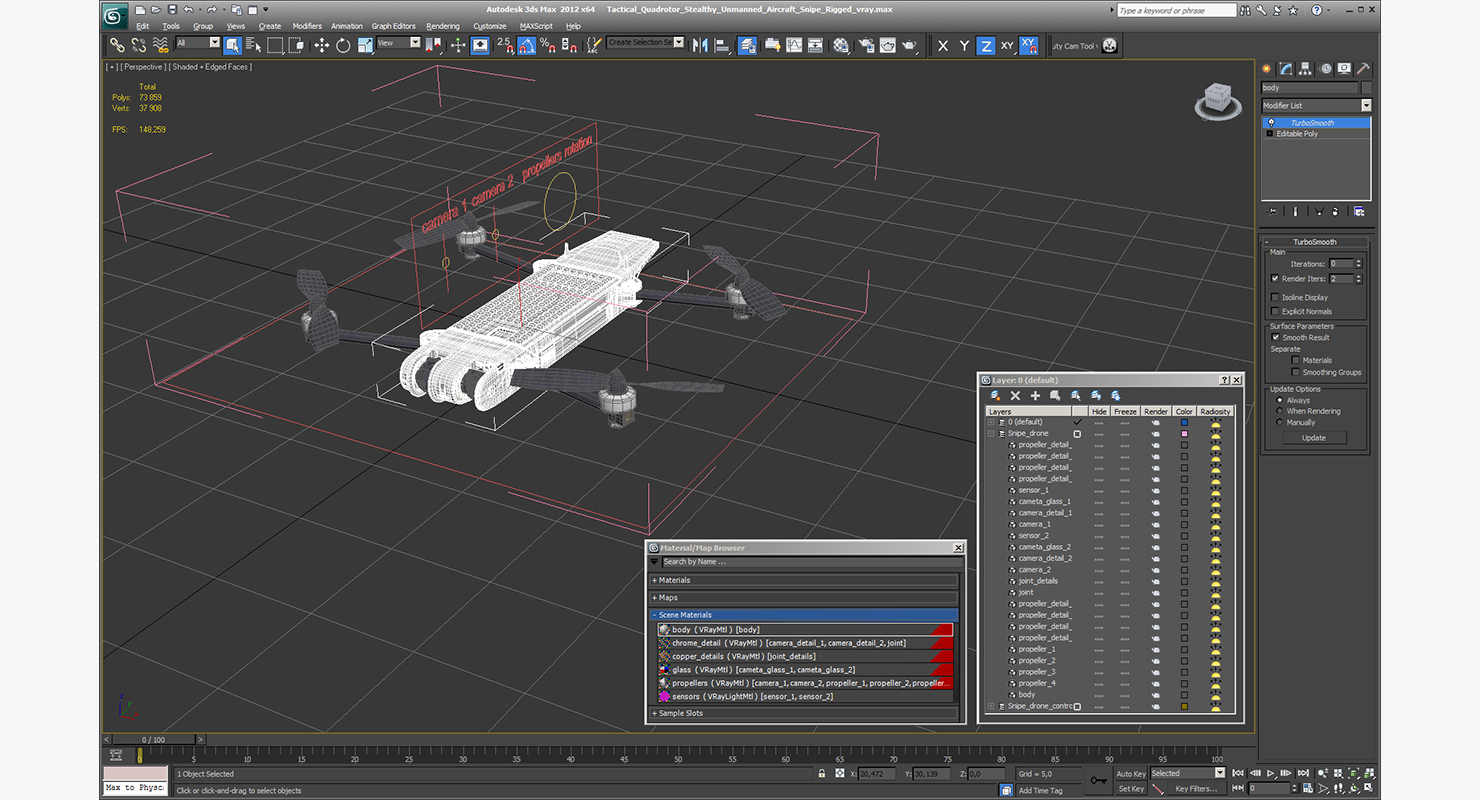1480x800 pixels.
Task: Create new layer in Layer dialog
Action: [995, 396]
